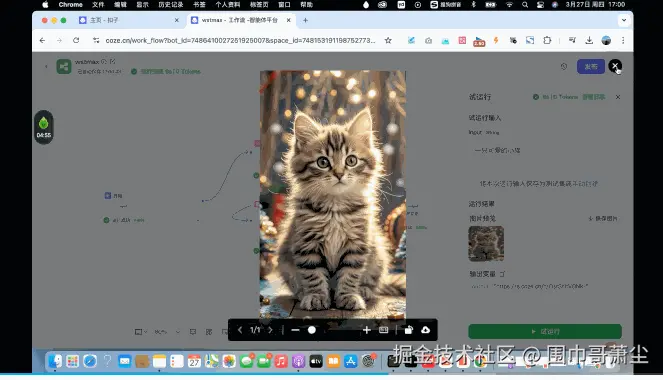Open Safari from the Dock
This screenshot has width=663, height=380.
(x=90, y=361)
